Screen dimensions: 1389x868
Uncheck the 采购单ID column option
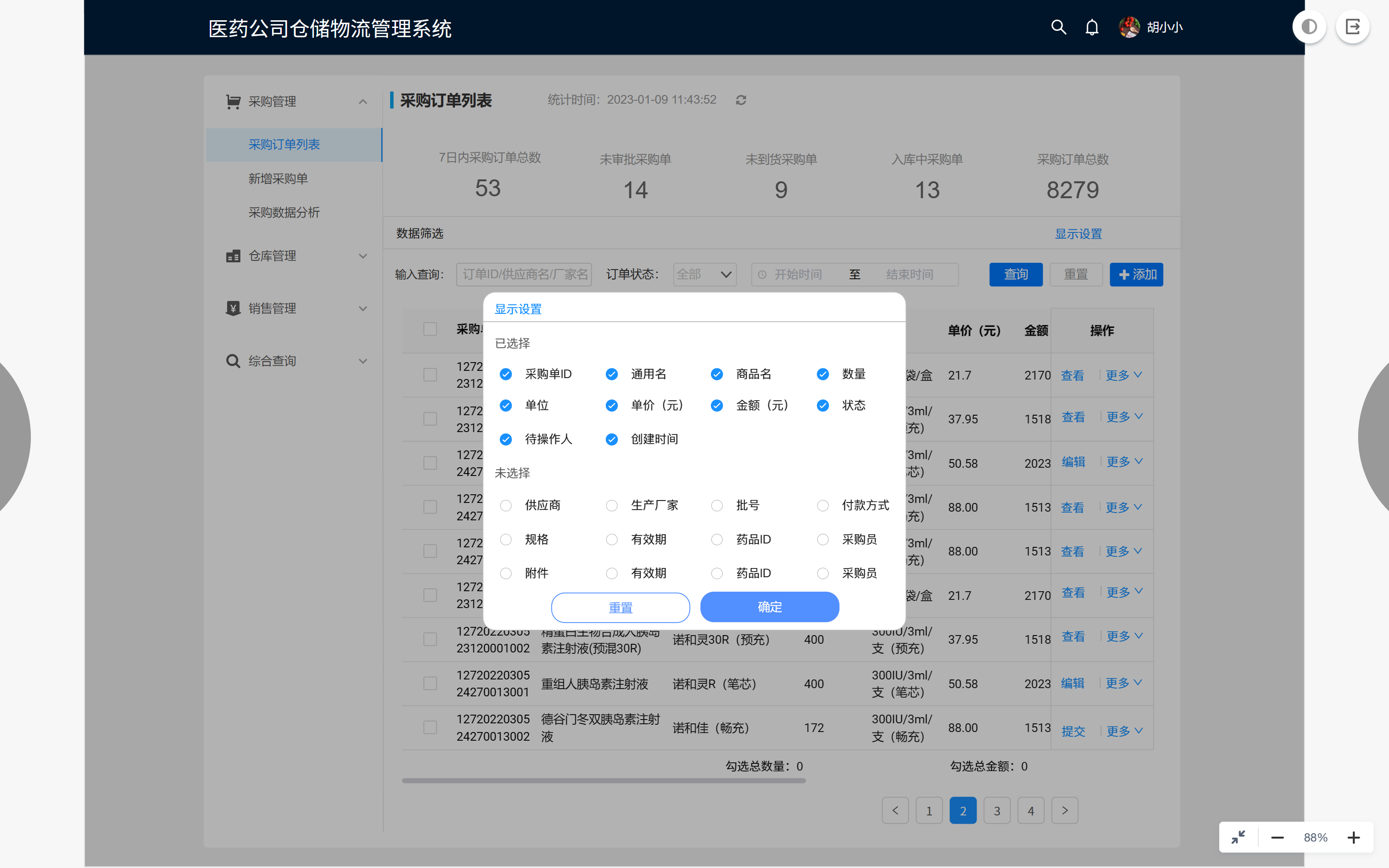point(505,374)
